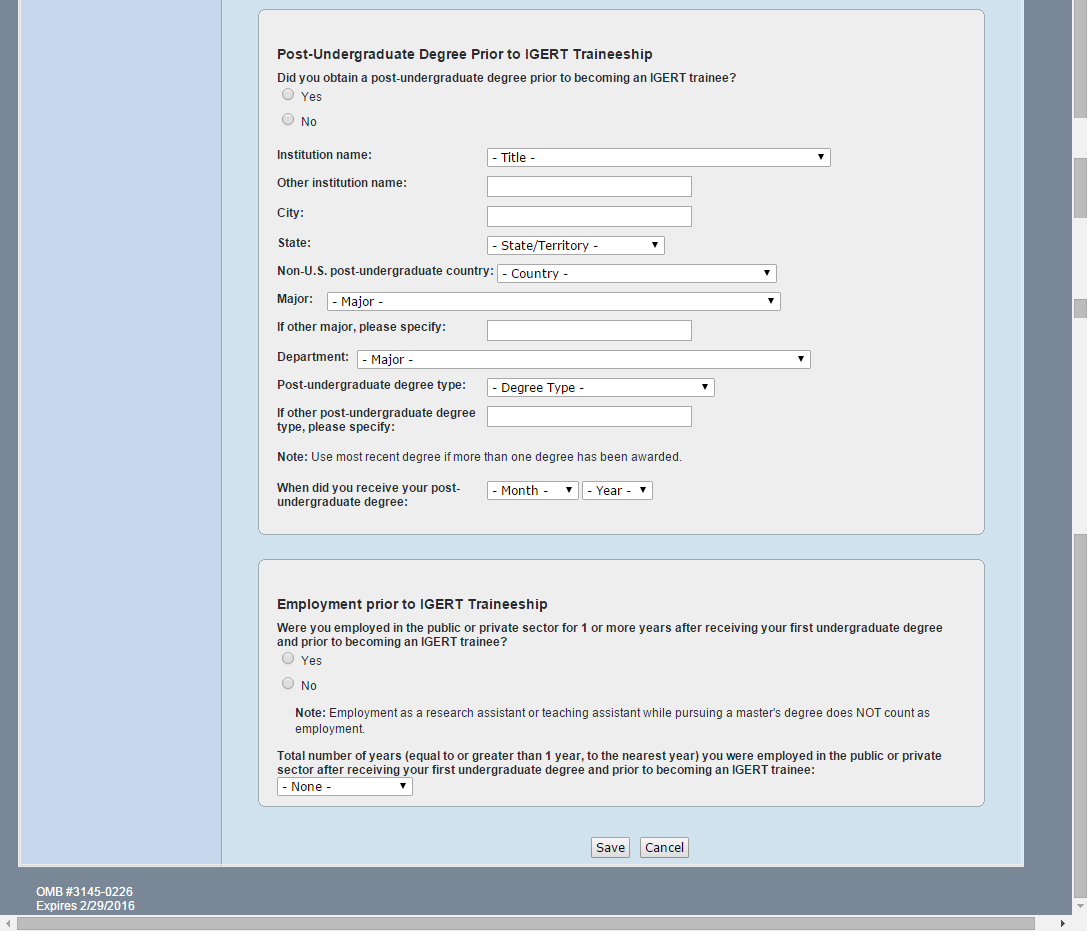Open the Month dropdown

coord(532,490)
